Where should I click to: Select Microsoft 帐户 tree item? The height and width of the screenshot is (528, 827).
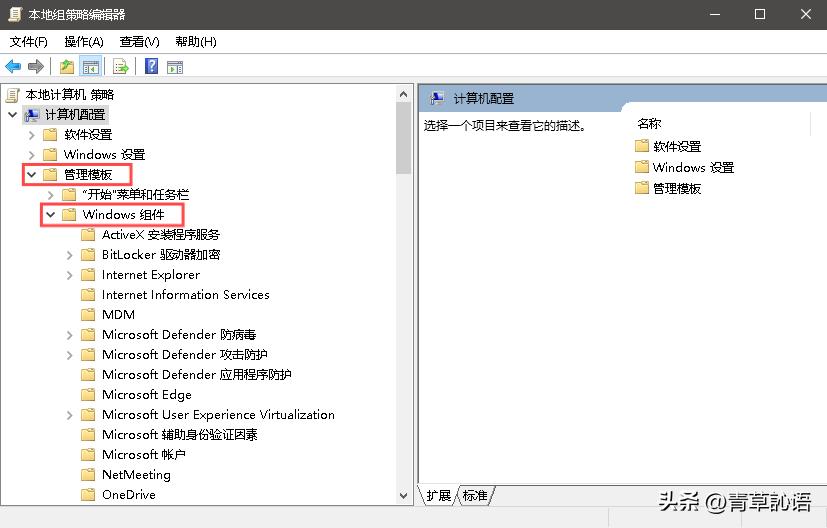[143, 455]
